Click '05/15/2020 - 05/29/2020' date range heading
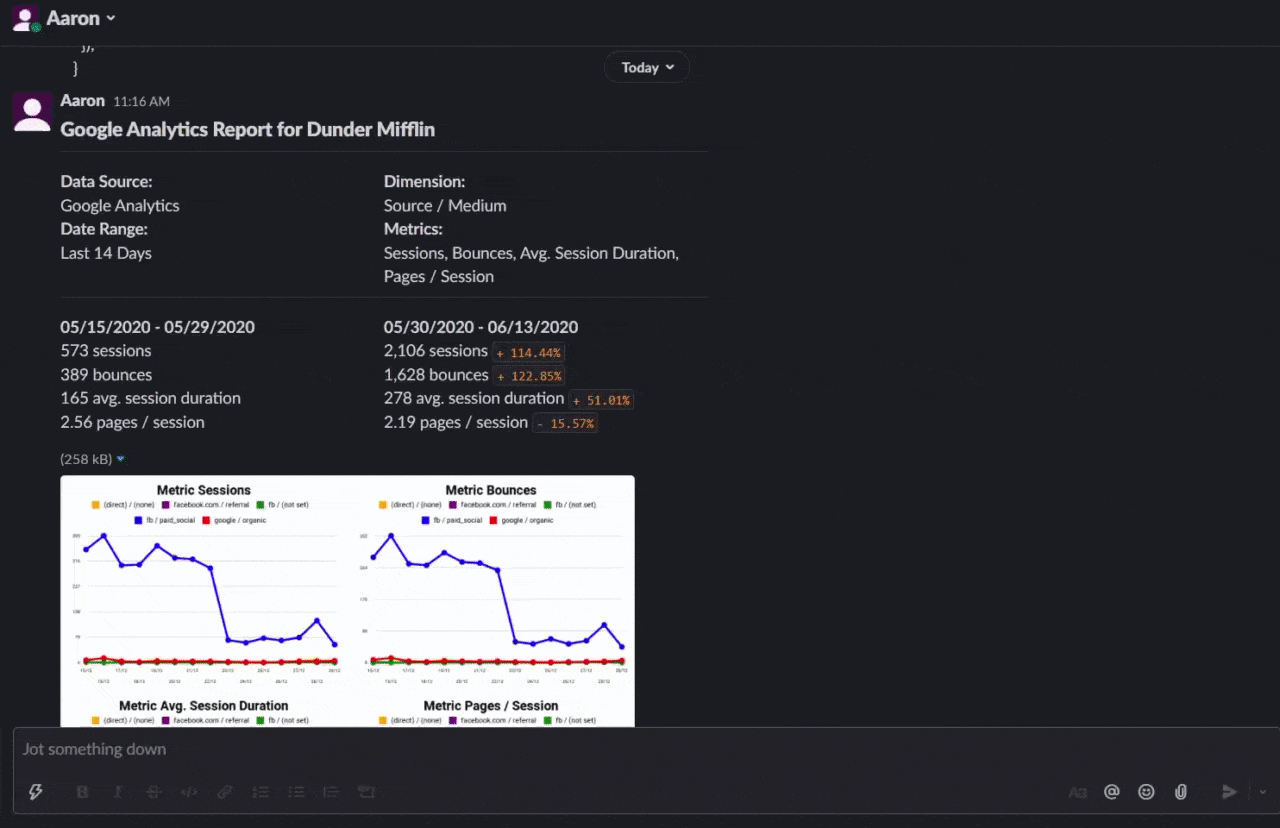Screen dimensions: 1280x828 coord(157,327)
